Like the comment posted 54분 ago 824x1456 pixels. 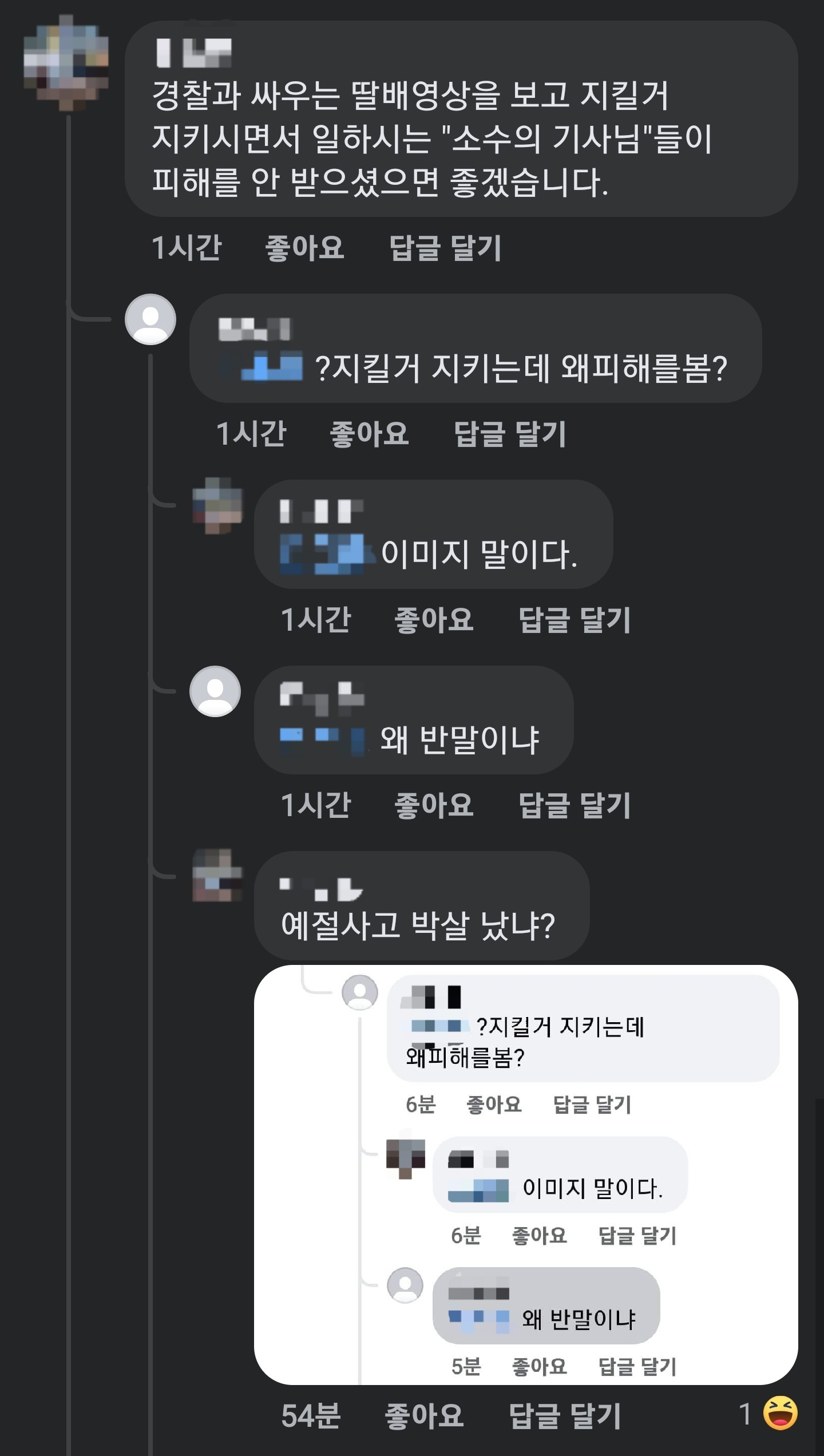tap(423, 1416)
